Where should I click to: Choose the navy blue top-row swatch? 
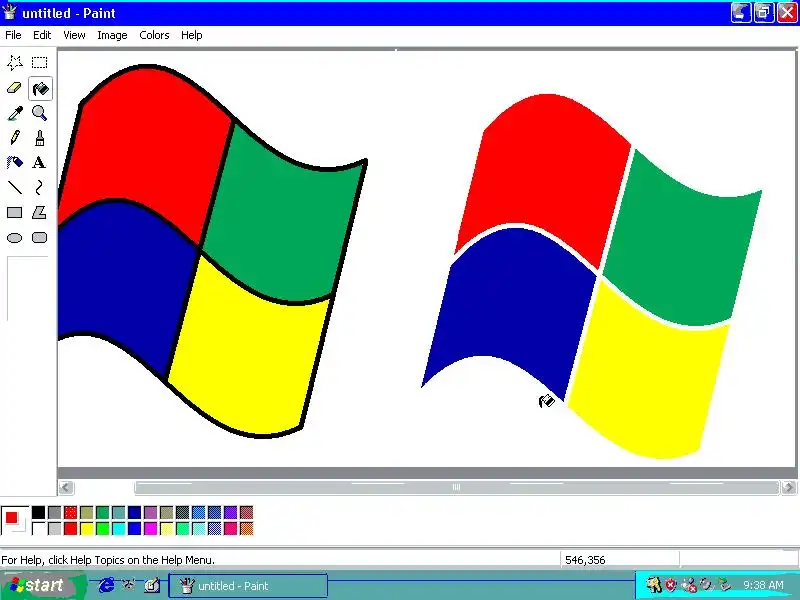tap(134, 512)
